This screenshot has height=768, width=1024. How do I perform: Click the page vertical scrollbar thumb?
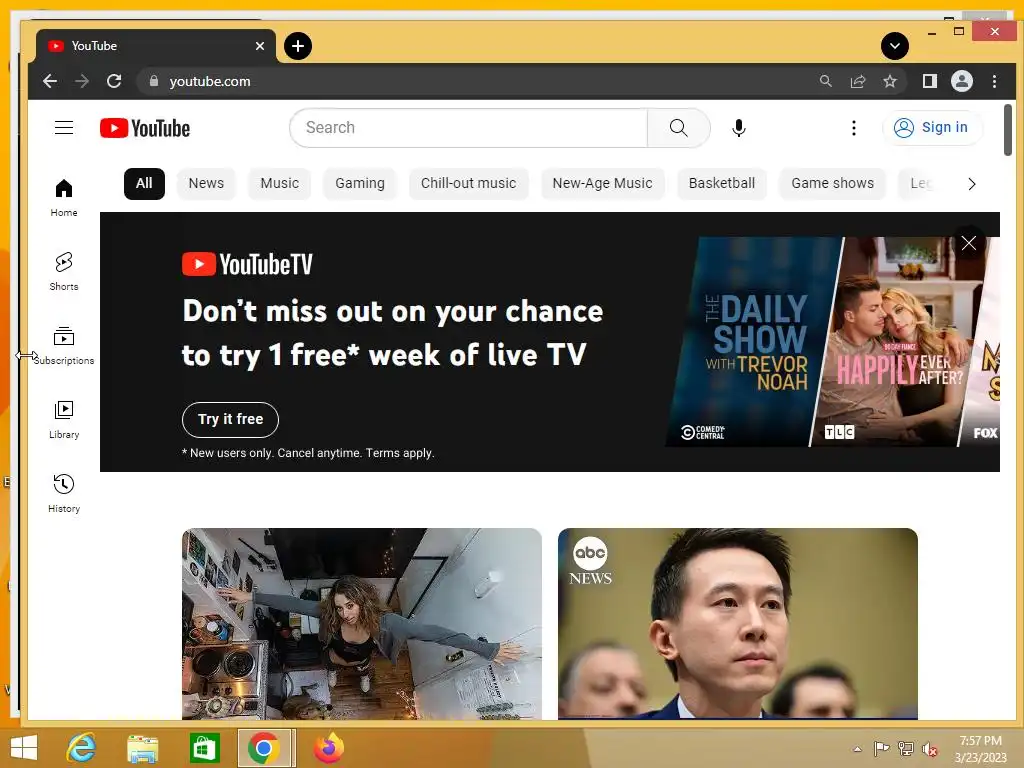pyautogui.click(x=1008, y=130)
